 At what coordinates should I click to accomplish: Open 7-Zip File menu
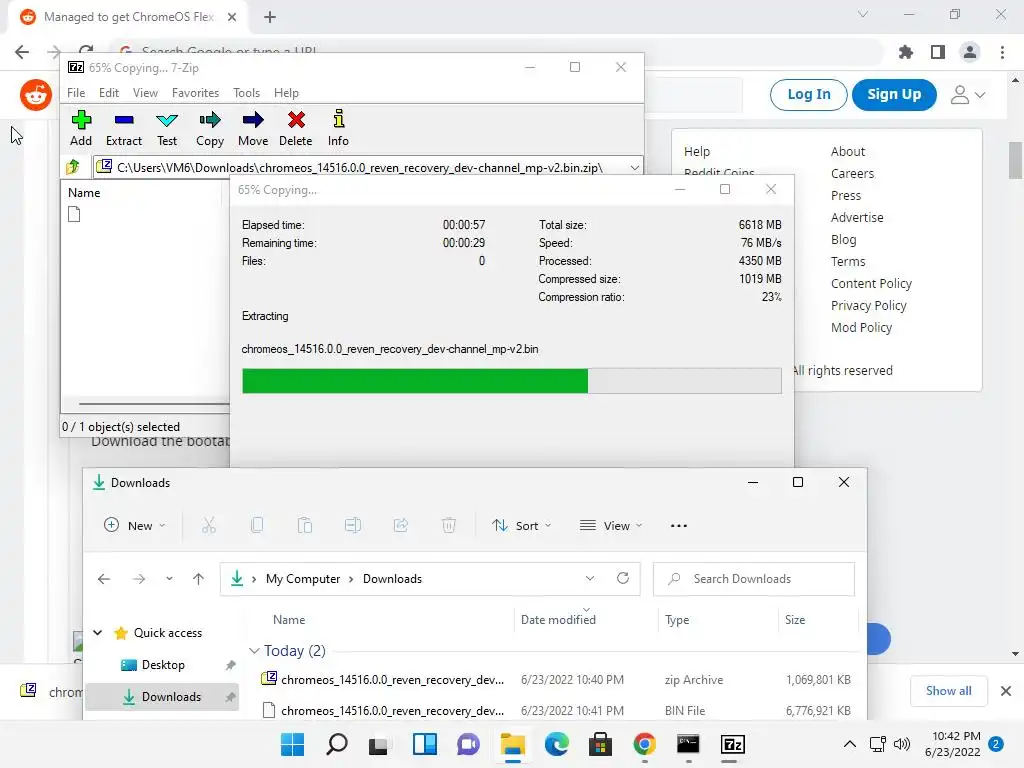[76, 93]
